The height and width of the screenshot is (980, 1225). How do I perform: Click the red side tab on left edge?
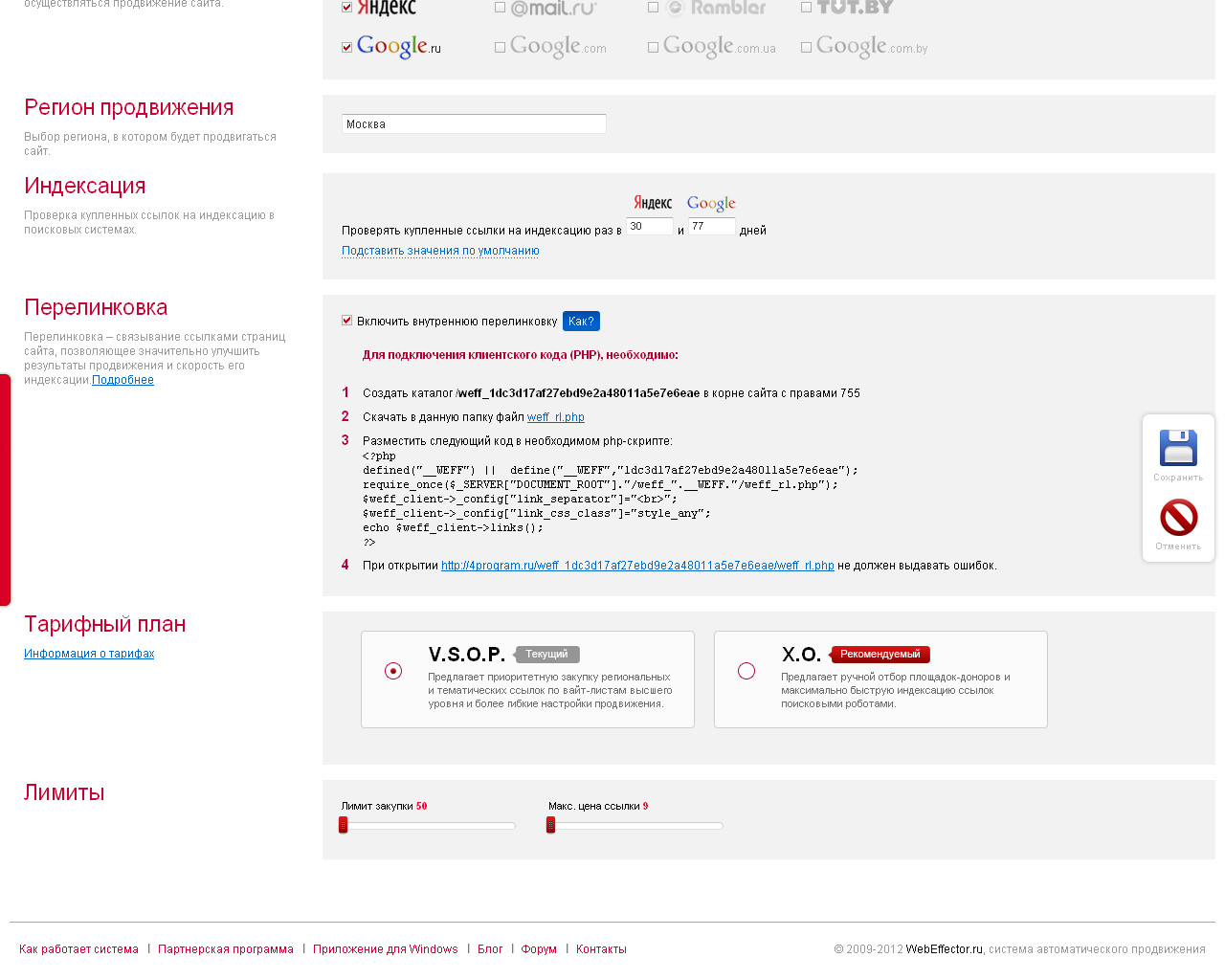pos(5,490)
